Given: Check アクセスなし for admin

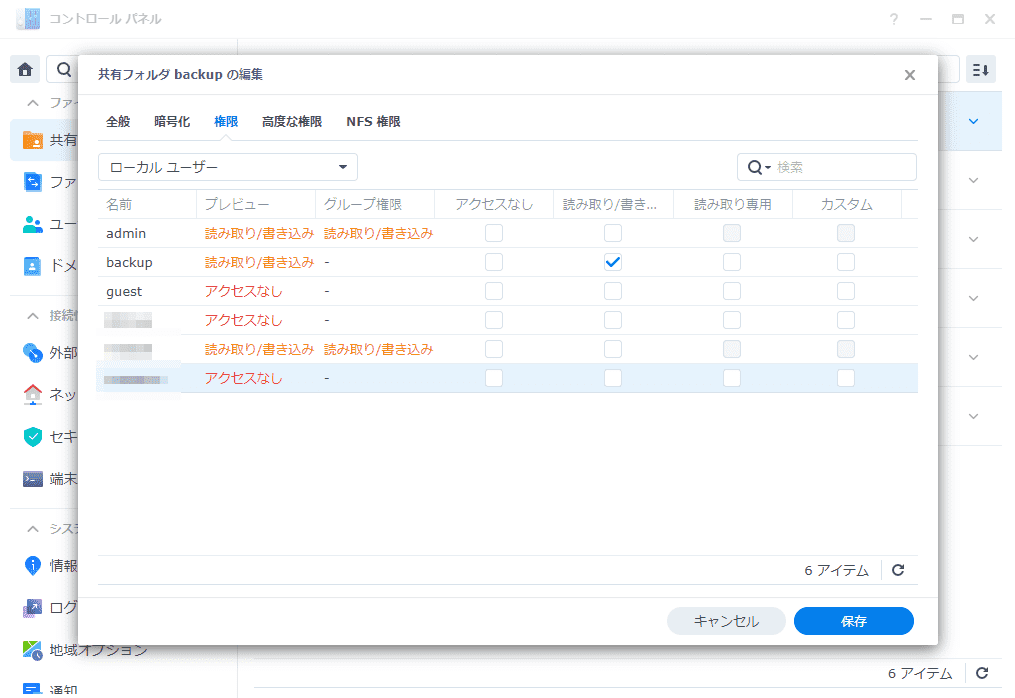Looking at the screenshot, I should pyautogui.click(x=494, y=233).
